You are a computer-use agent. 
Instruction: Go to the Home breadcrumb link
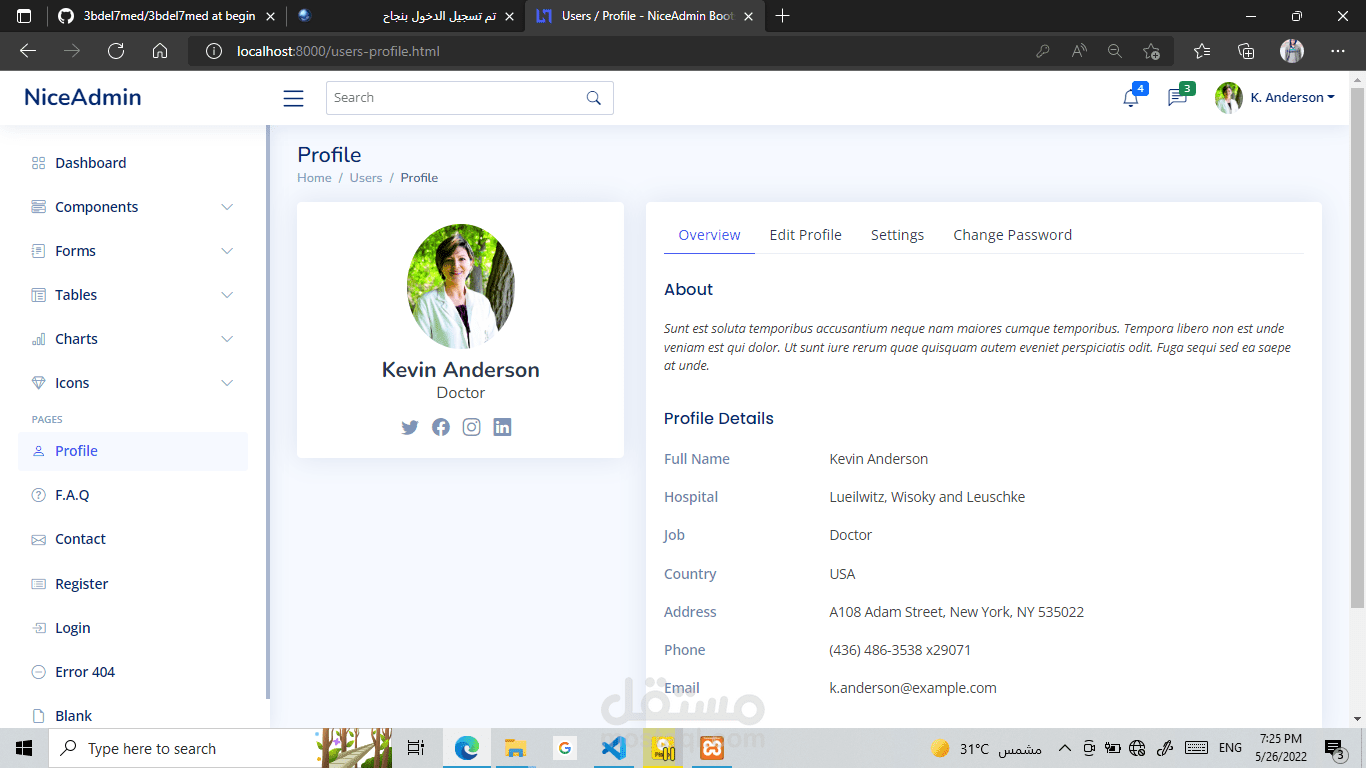[x=314, y=178]
